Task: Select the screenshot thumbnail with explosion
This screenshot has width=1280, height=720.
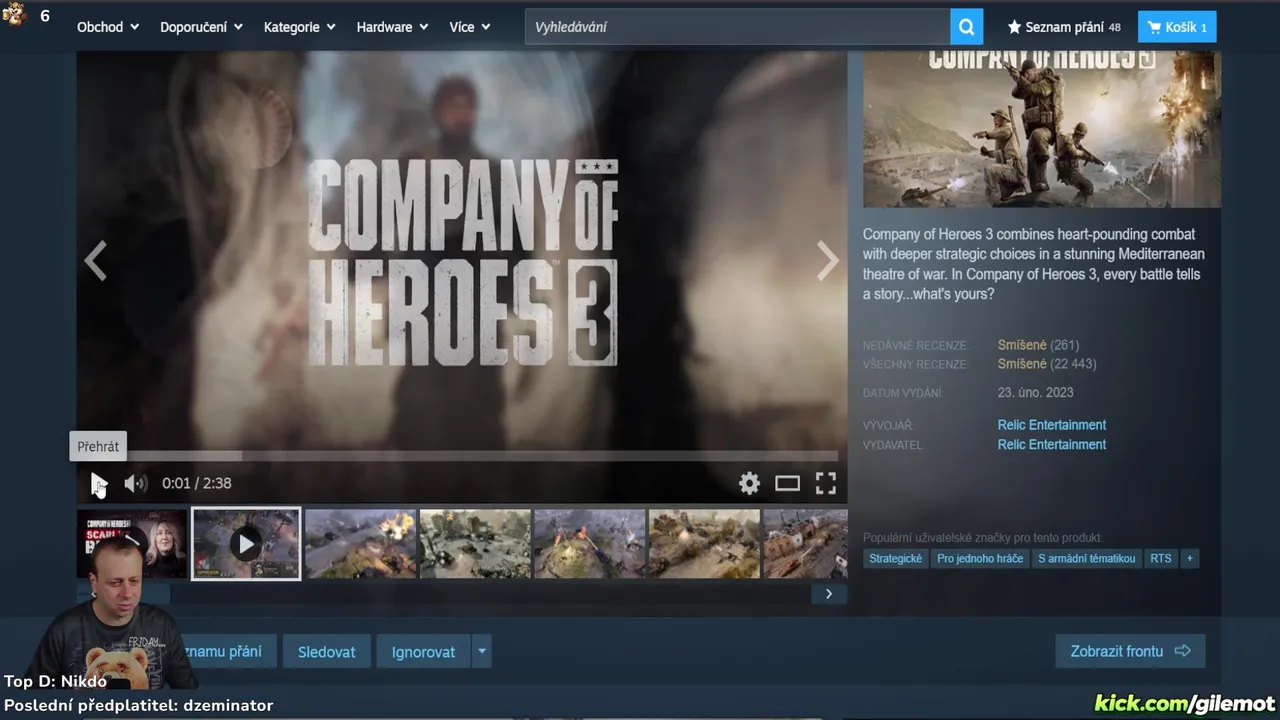Action: click(x=360, y=544)
